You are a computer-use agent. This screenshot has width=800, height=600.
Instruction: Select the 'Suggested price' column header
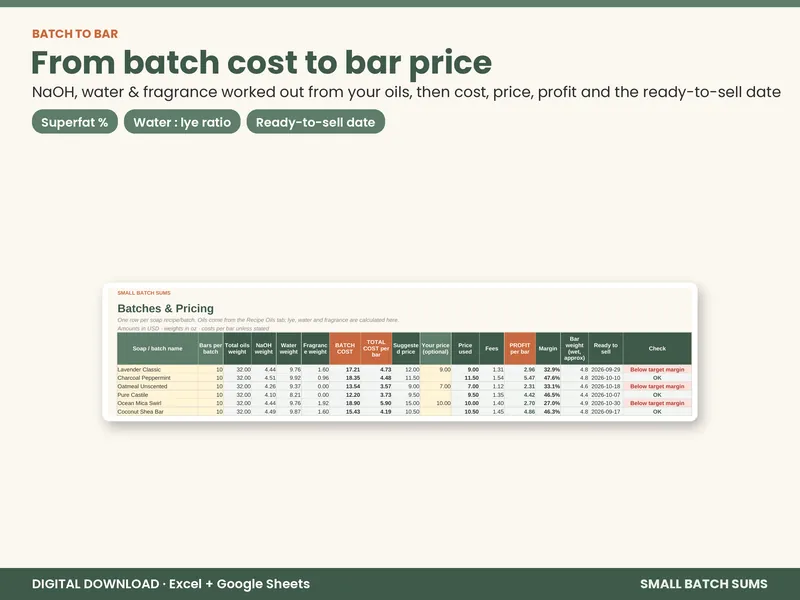(x=406, y=348)
